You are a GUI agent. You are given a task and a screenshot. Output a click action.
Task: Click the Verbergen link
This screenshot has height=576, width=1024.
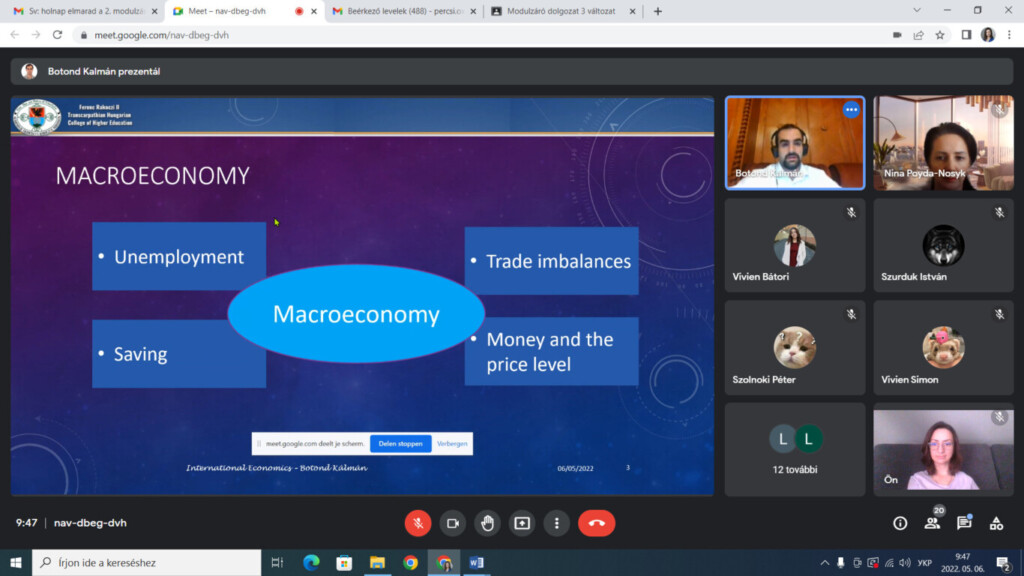point(452,443)
